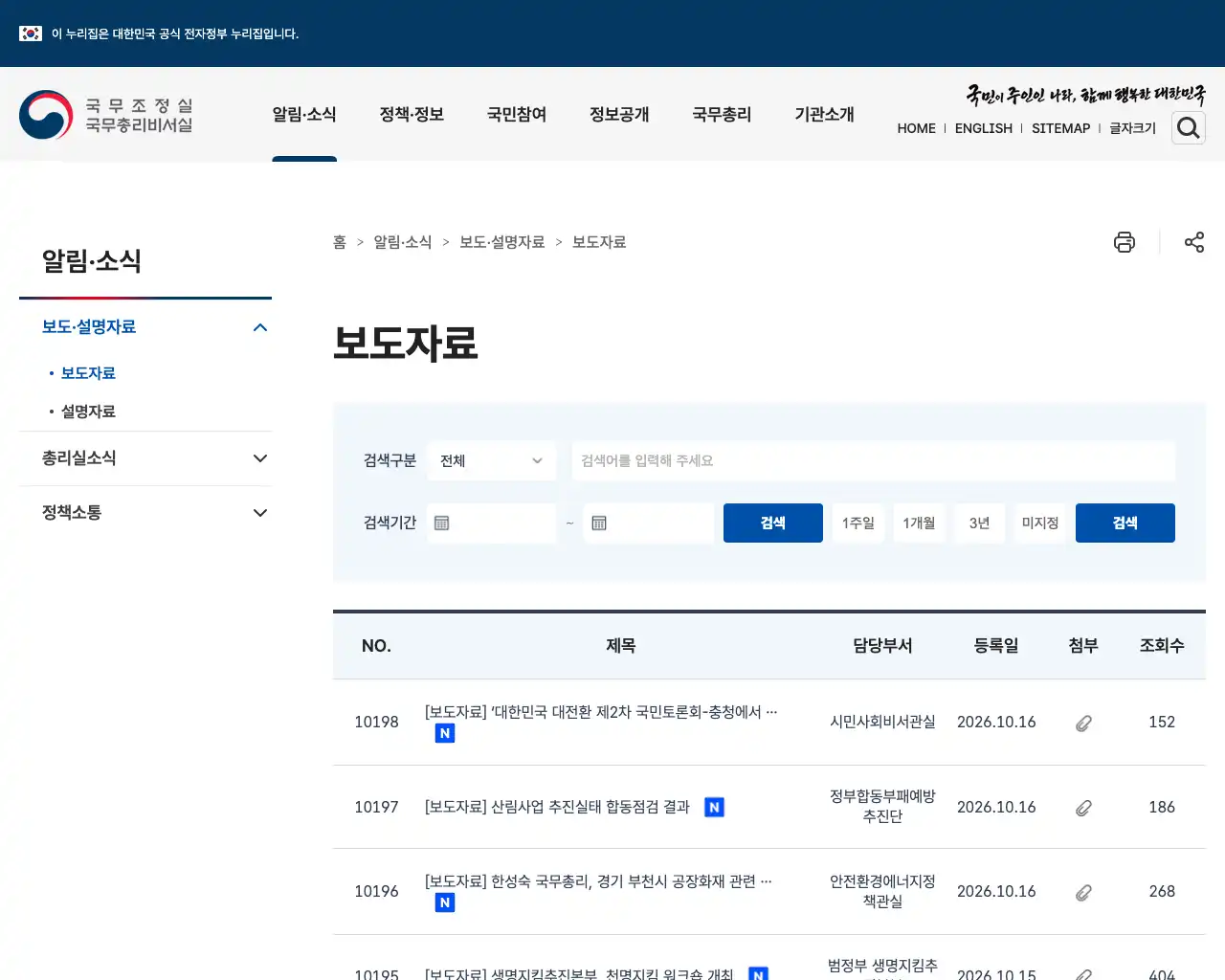Open the 정책·정보 main menu

coord(412,115)
